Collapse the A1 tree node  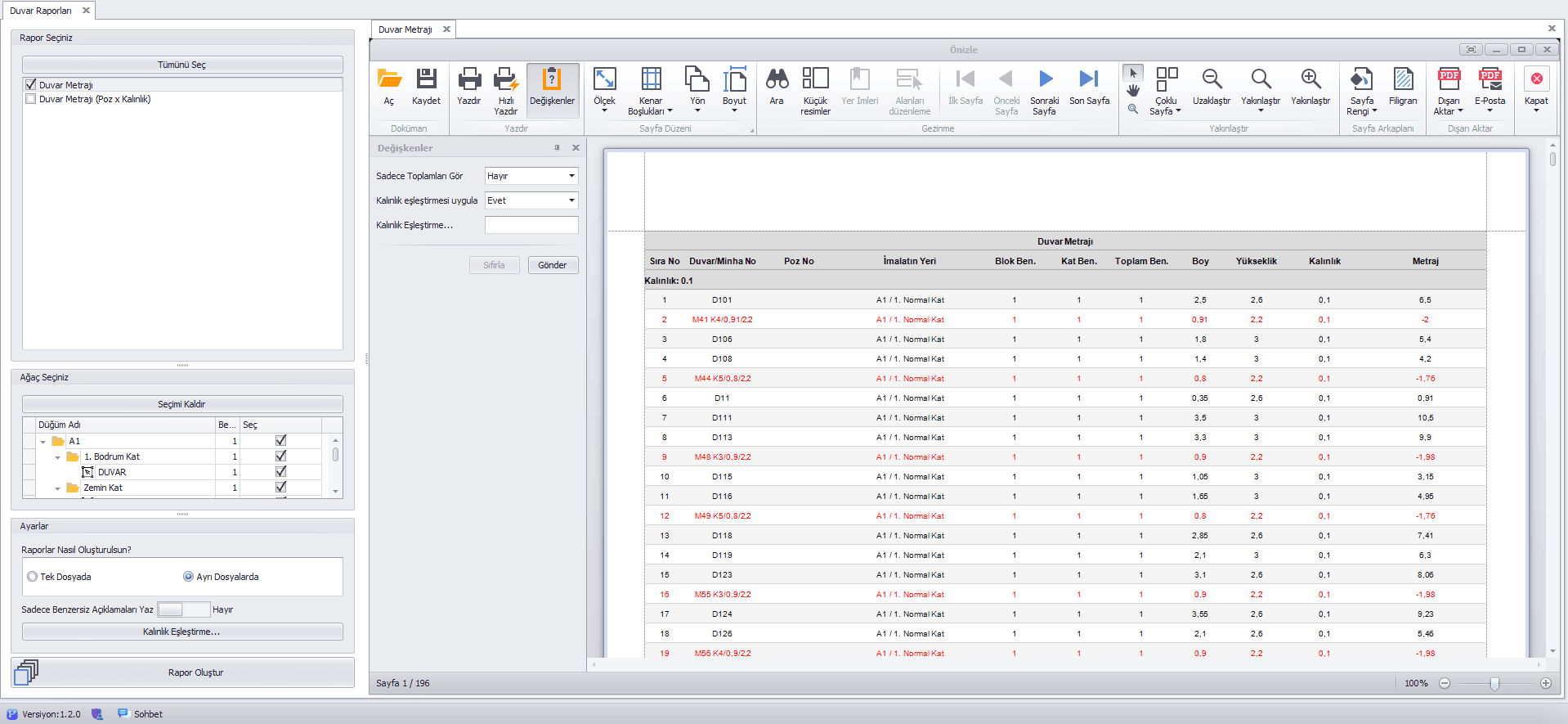43,442
